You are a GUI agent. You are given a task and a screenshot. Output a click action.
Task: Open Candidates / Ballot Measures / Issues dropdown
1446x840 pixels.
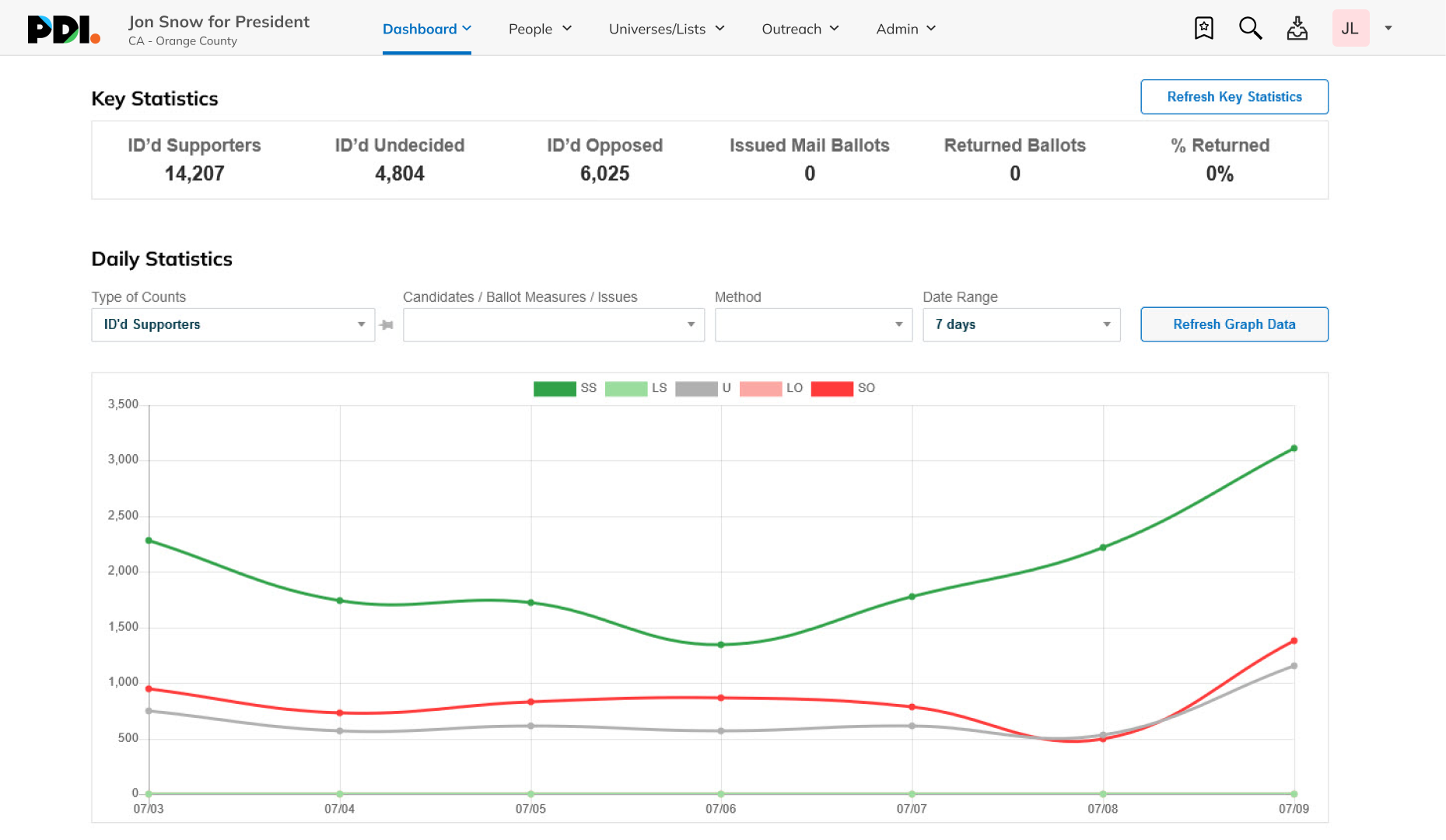(x=554, y=324)
